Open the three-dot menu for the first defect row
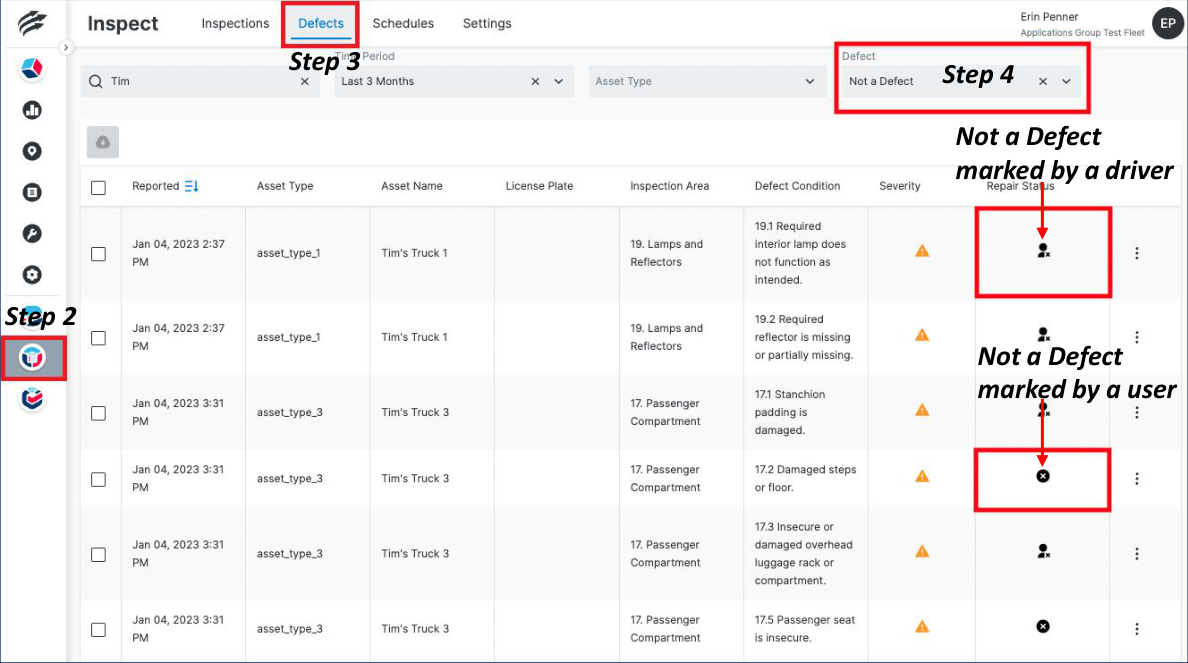Viewport: 1188px width, 663px height. [1137, 253]
